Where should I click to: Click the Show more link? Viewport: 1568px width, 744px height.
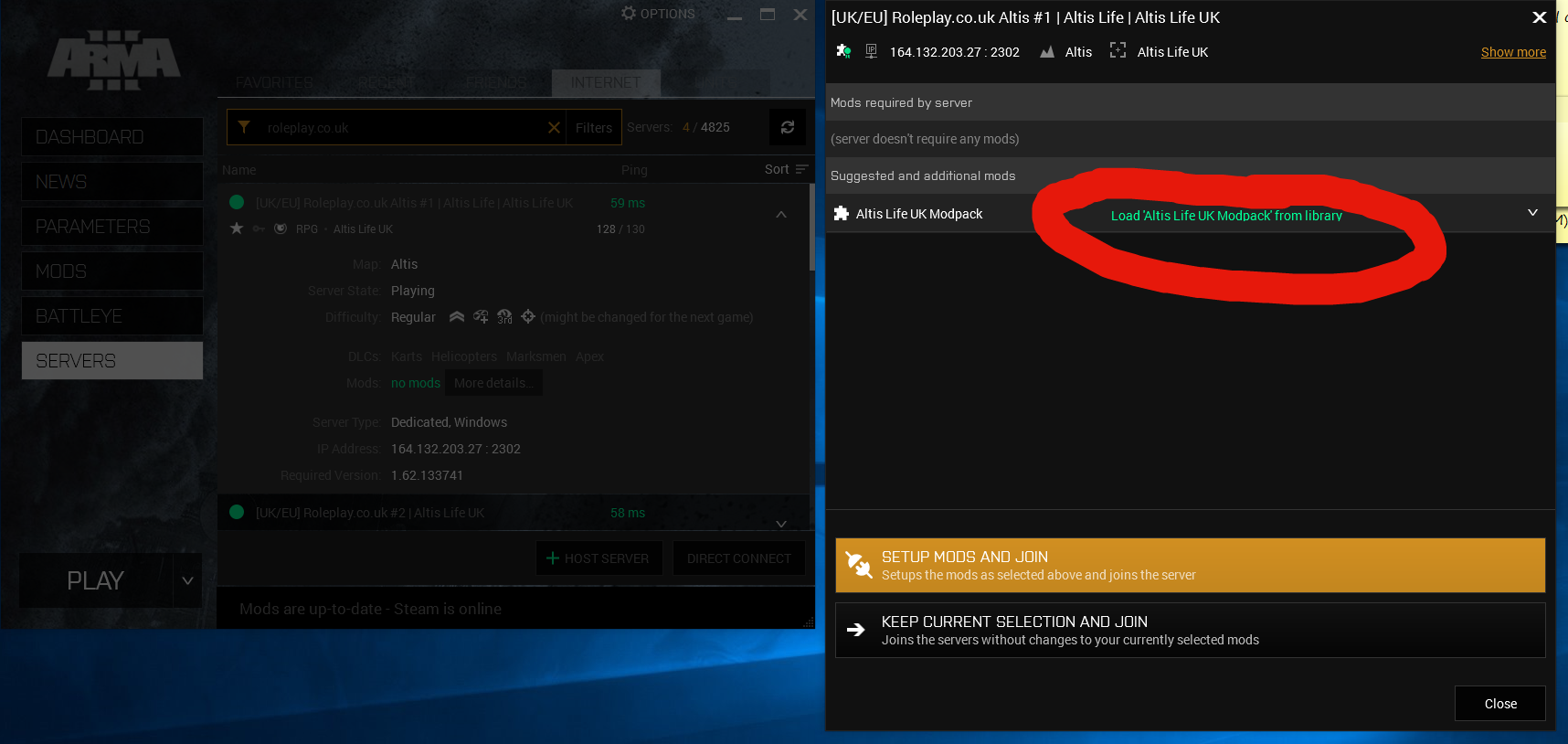(1513, 52)
